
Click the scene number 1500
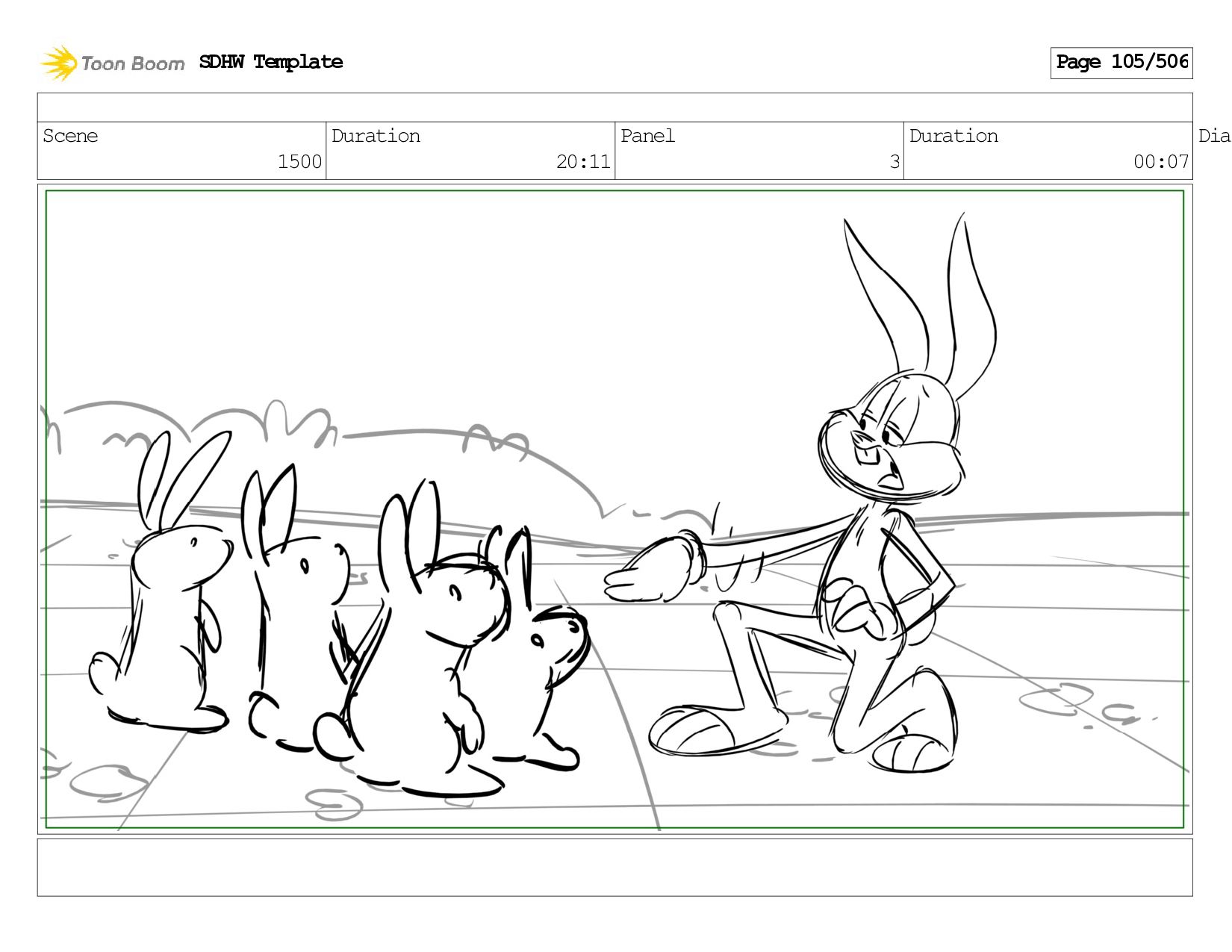299,161
